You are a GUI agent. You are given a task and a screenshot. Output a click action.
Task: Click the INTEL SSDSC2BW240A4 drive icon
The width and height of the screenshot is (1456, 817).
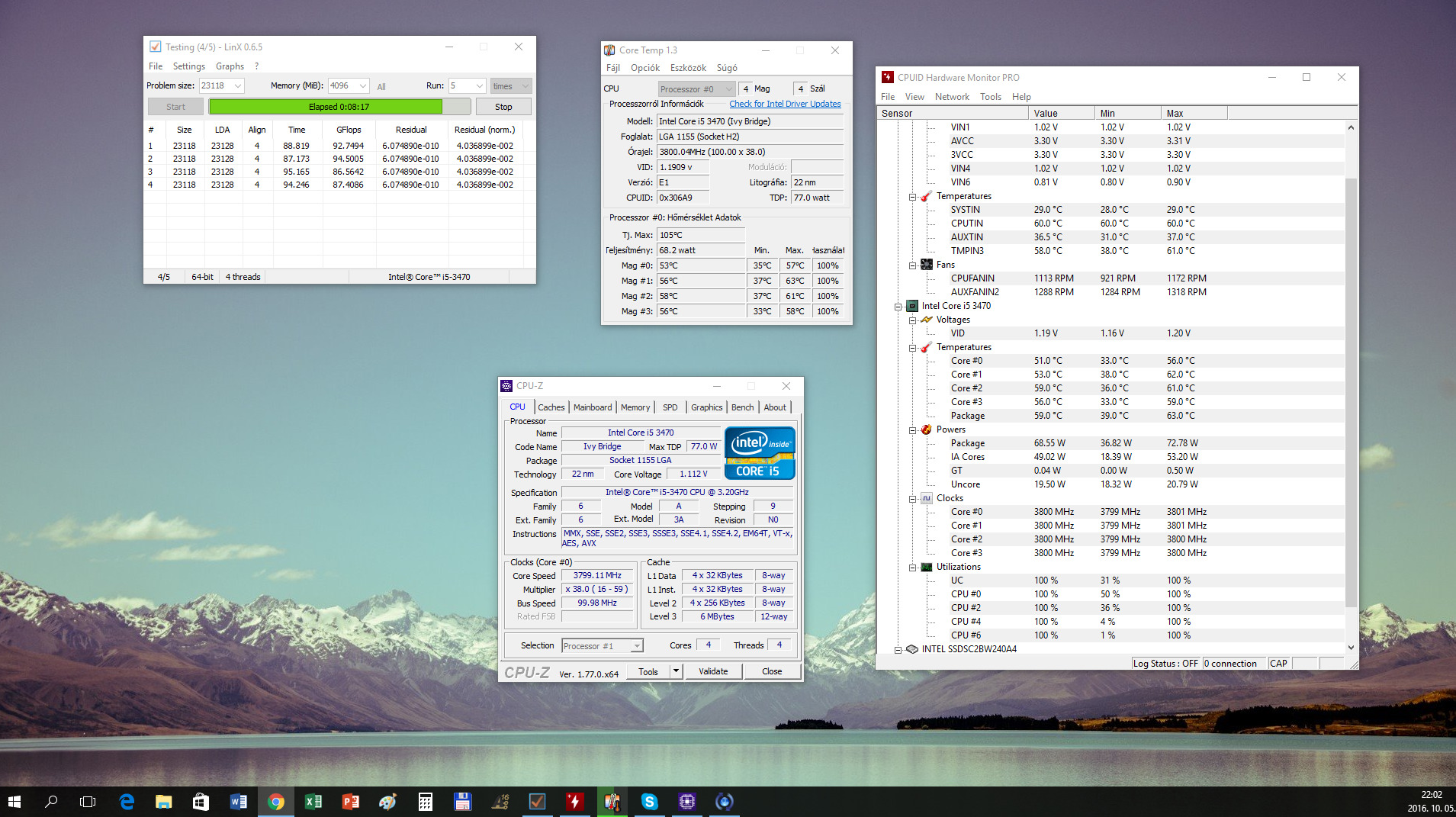pos(911,649)
